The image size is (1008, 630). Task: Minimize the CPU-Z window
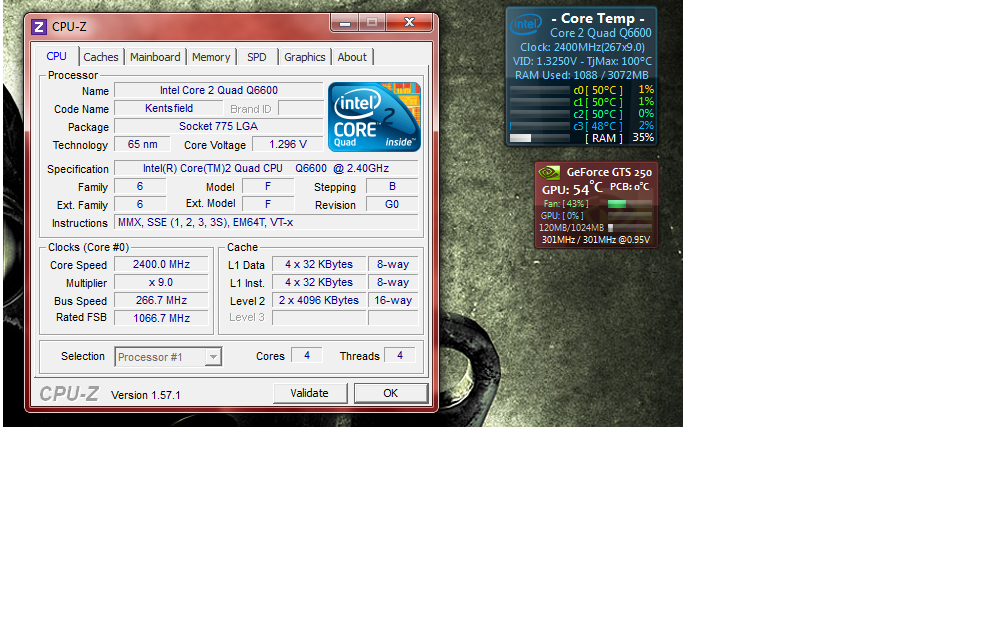click(x=343, y=22)
